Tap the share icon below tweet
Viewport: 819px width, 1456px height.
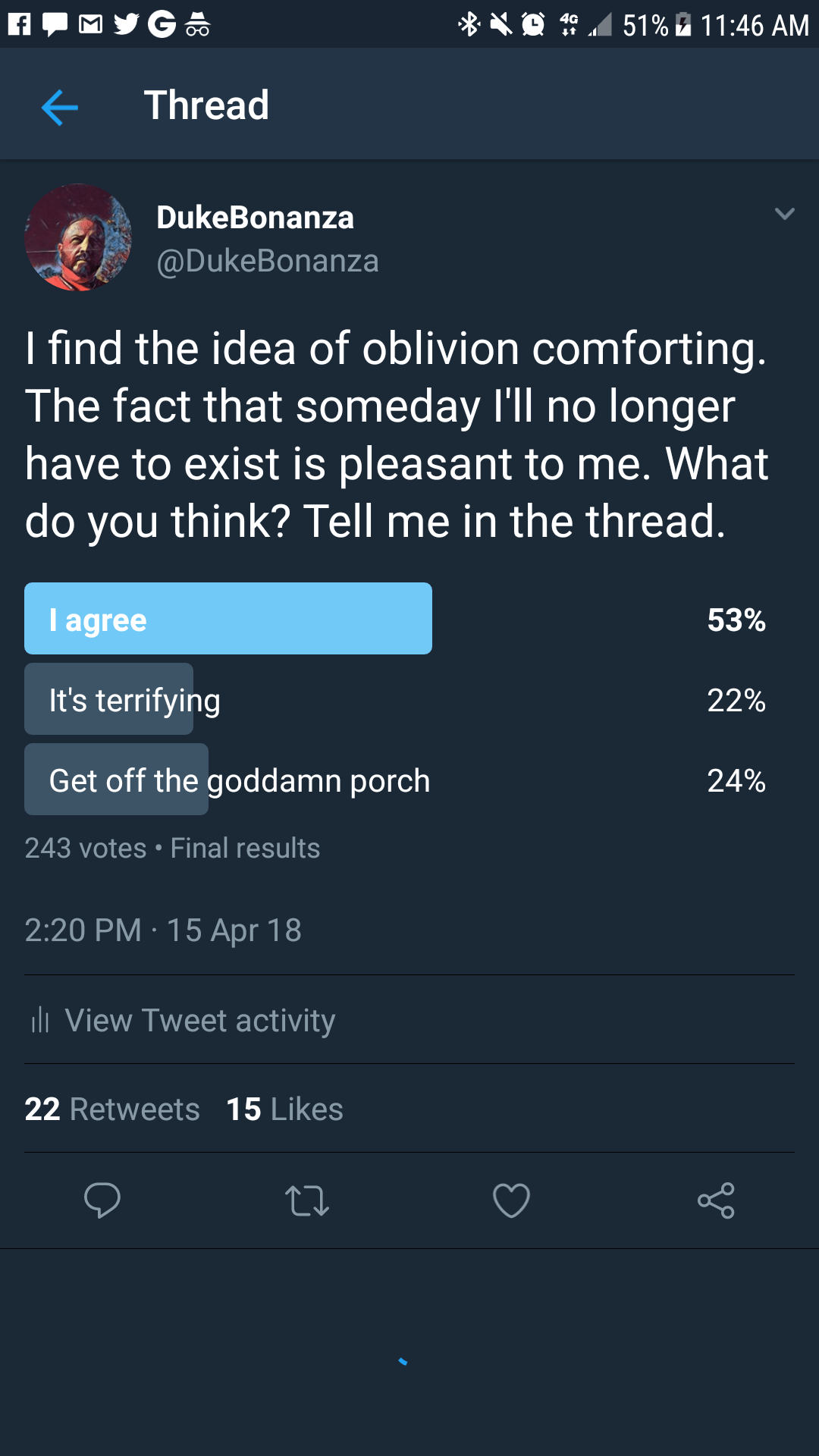point(716,1200)
